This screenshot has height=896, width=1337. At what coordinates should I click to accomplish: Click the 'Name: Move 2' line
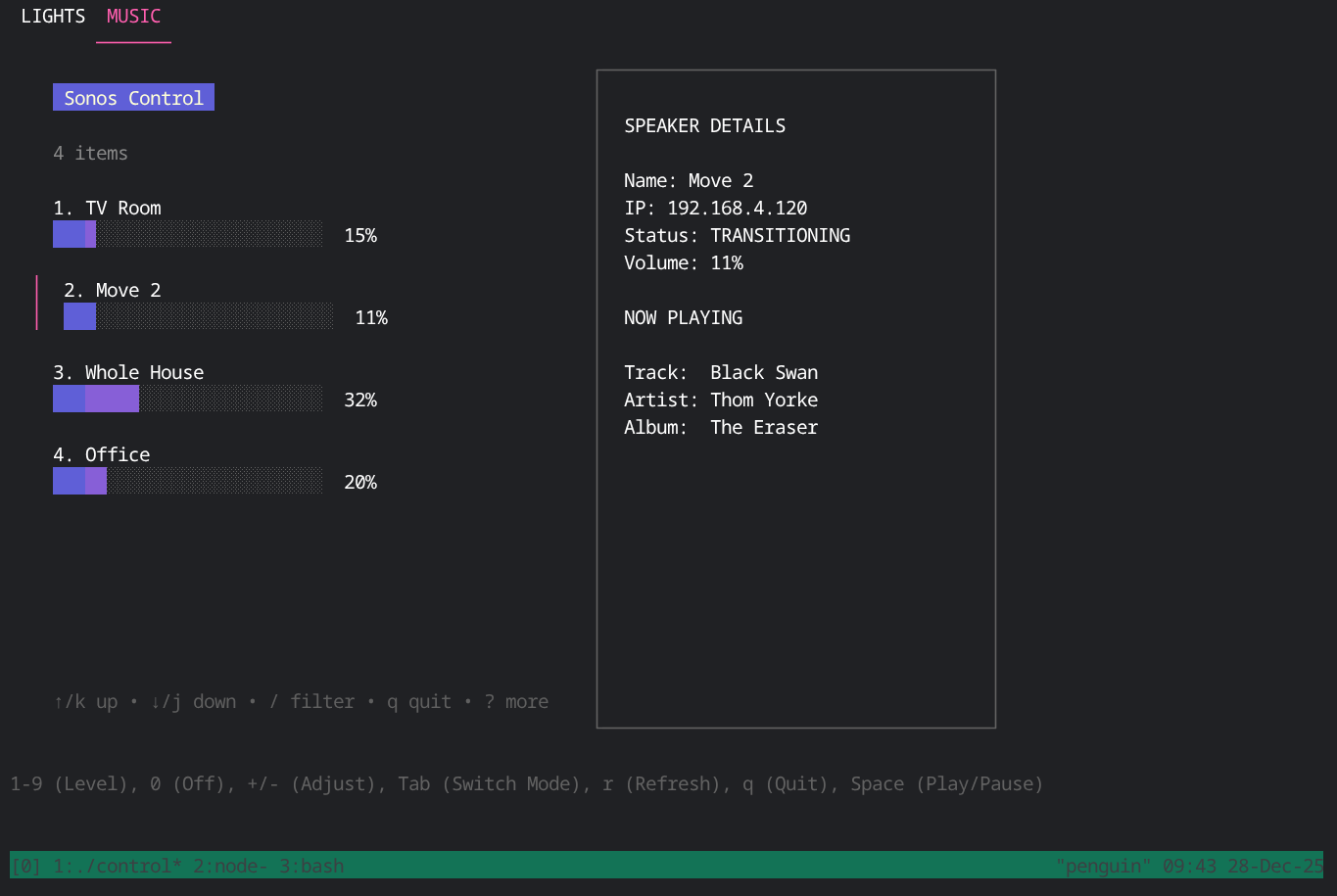click(689, 180)
